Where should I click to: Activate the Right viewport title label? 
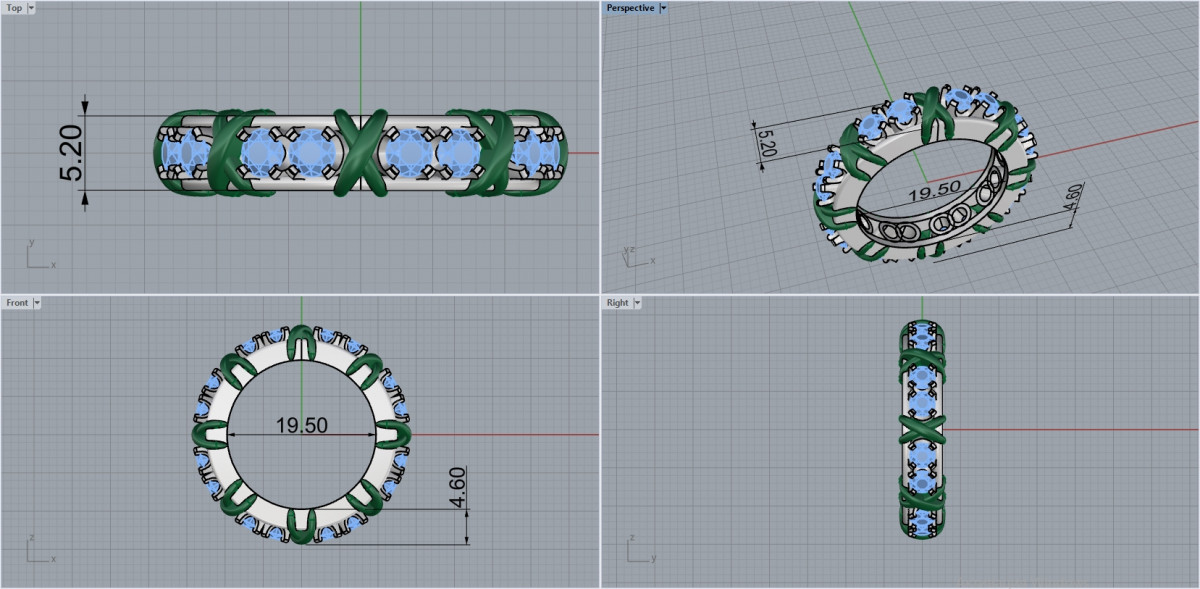click(617, 302)
